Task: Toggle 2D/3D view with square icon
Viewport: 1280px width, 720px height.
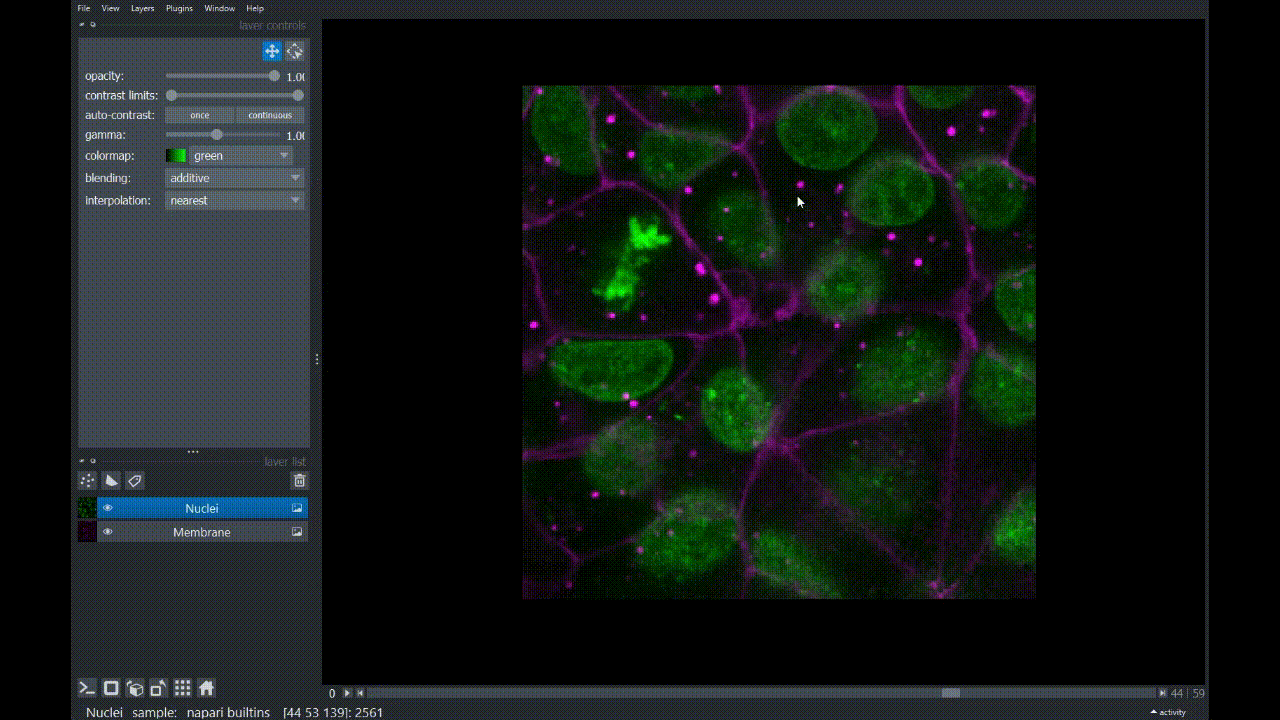Action: tap(112, 688)
